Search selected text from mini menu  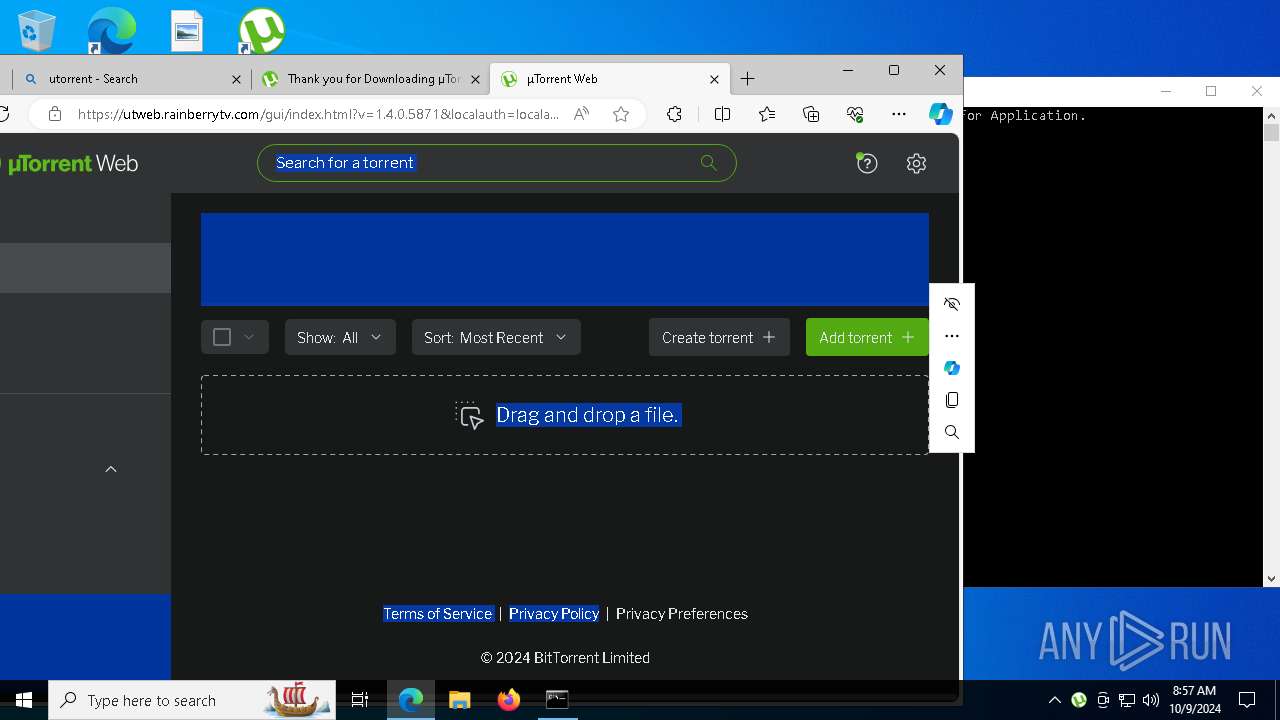click(952, 432)
